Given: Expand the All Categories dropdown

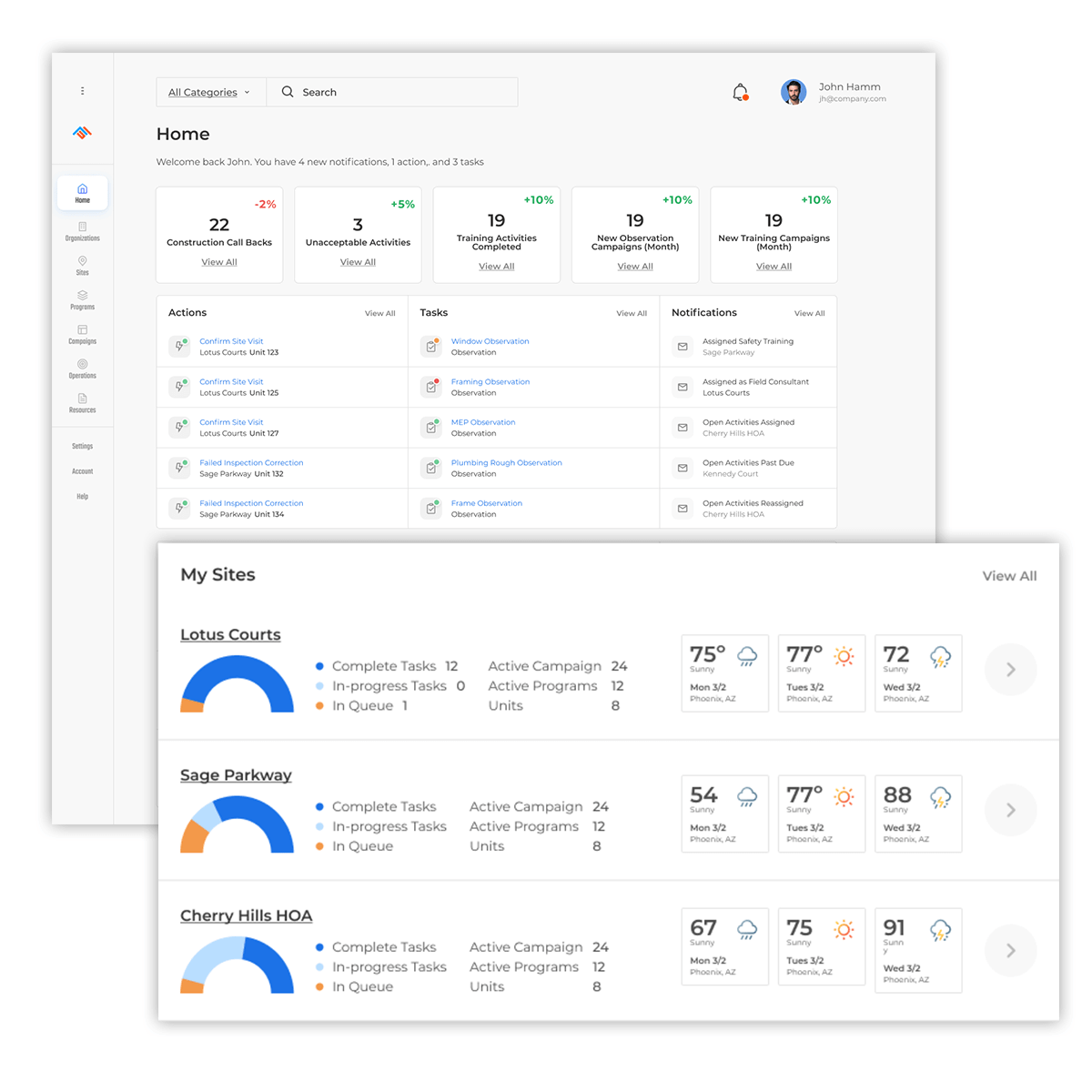Looking at the screenshot, I should 211,92.
